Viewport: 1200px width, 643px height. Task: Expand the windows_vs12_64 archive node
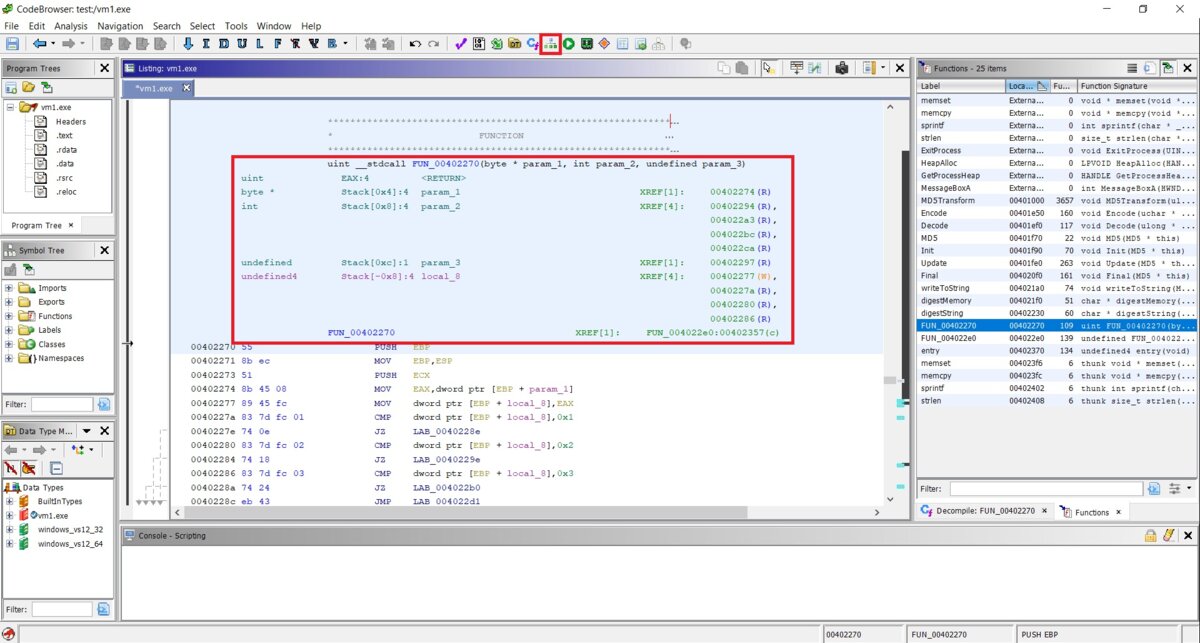[x=10, y=544]
